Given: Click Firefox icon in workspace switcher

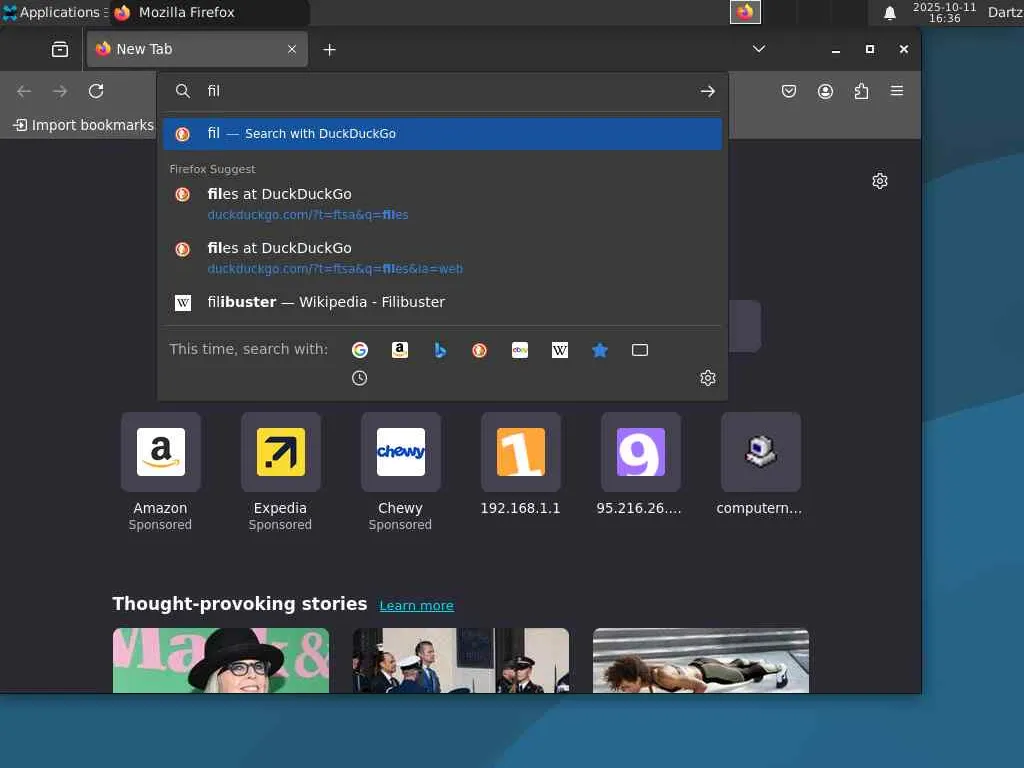Looking at the screenshot, I should (745, 12).
